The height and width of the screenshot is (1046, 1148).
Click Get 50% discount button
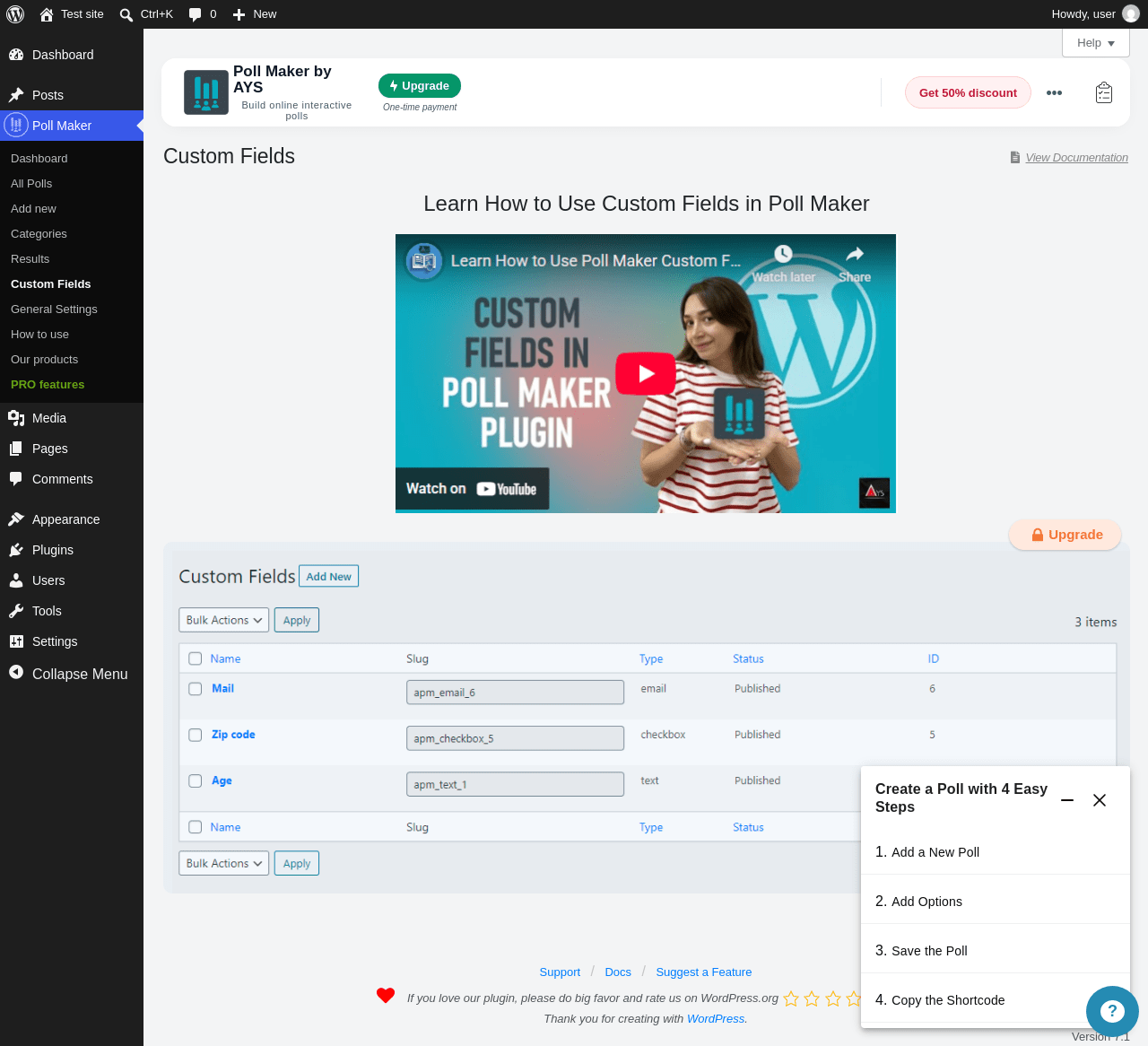(x=968, y=92)
